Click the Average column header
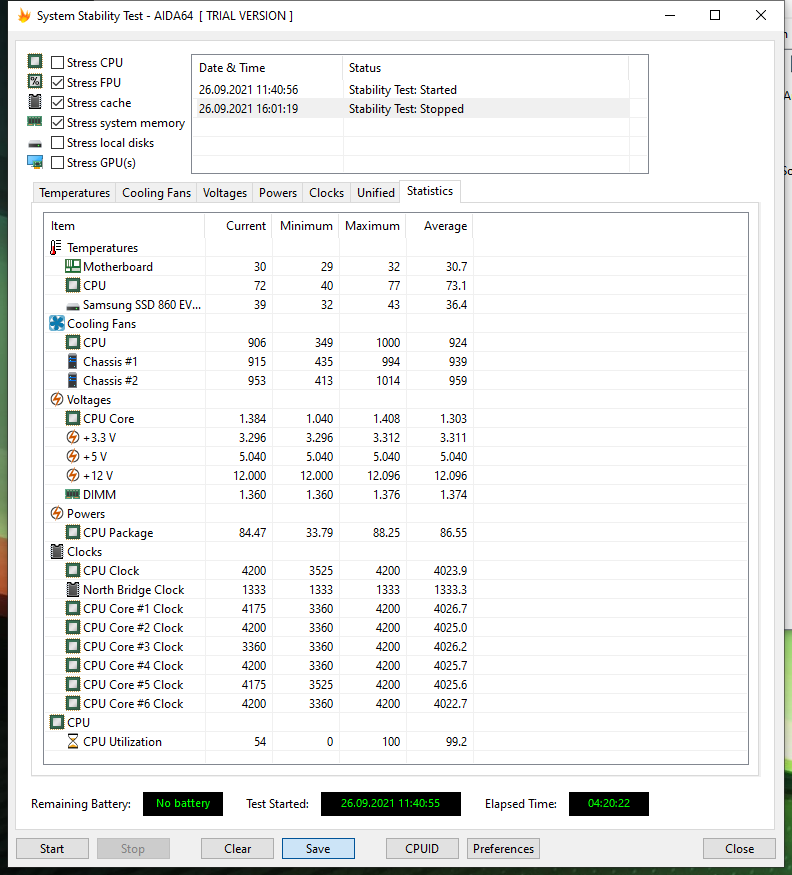 (439, 225)
